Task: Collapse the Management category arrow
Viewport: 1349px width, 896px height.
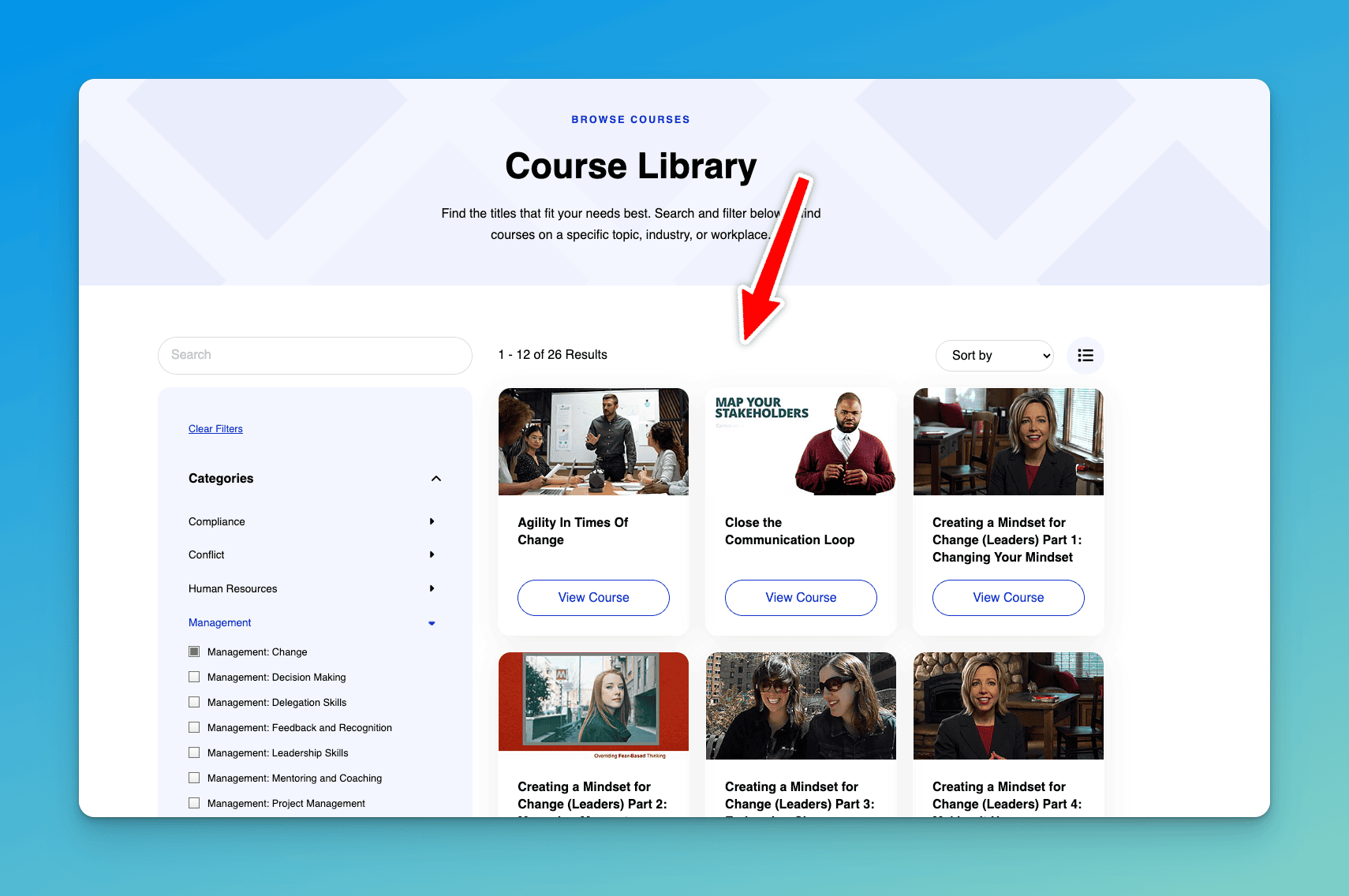Action: point(432,623)
